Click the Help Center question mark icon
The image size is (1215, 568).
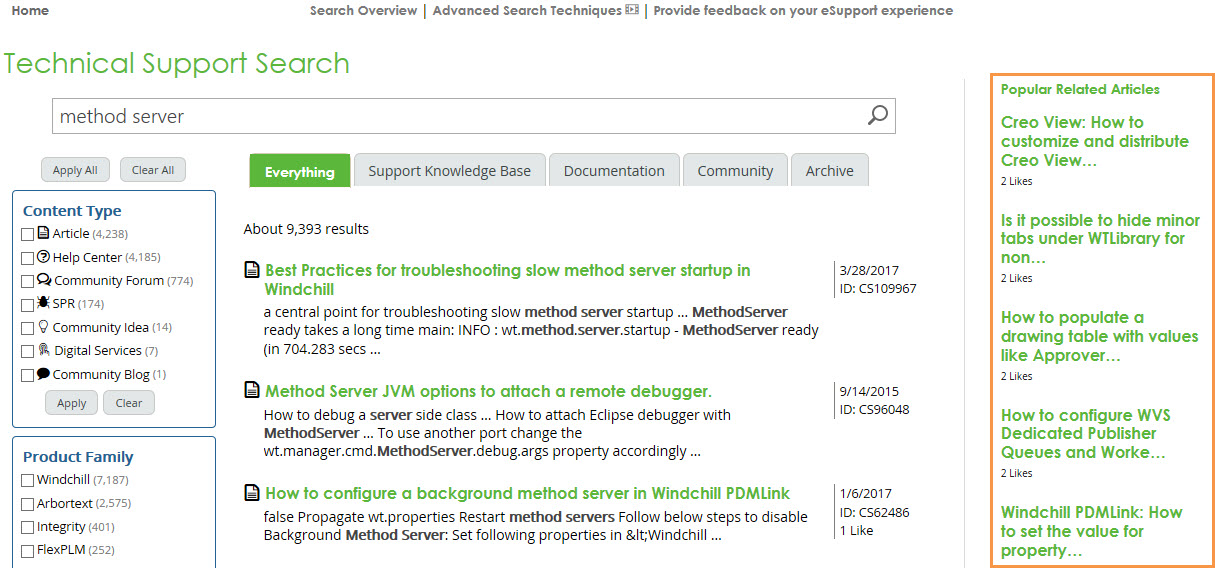[44, 257]
